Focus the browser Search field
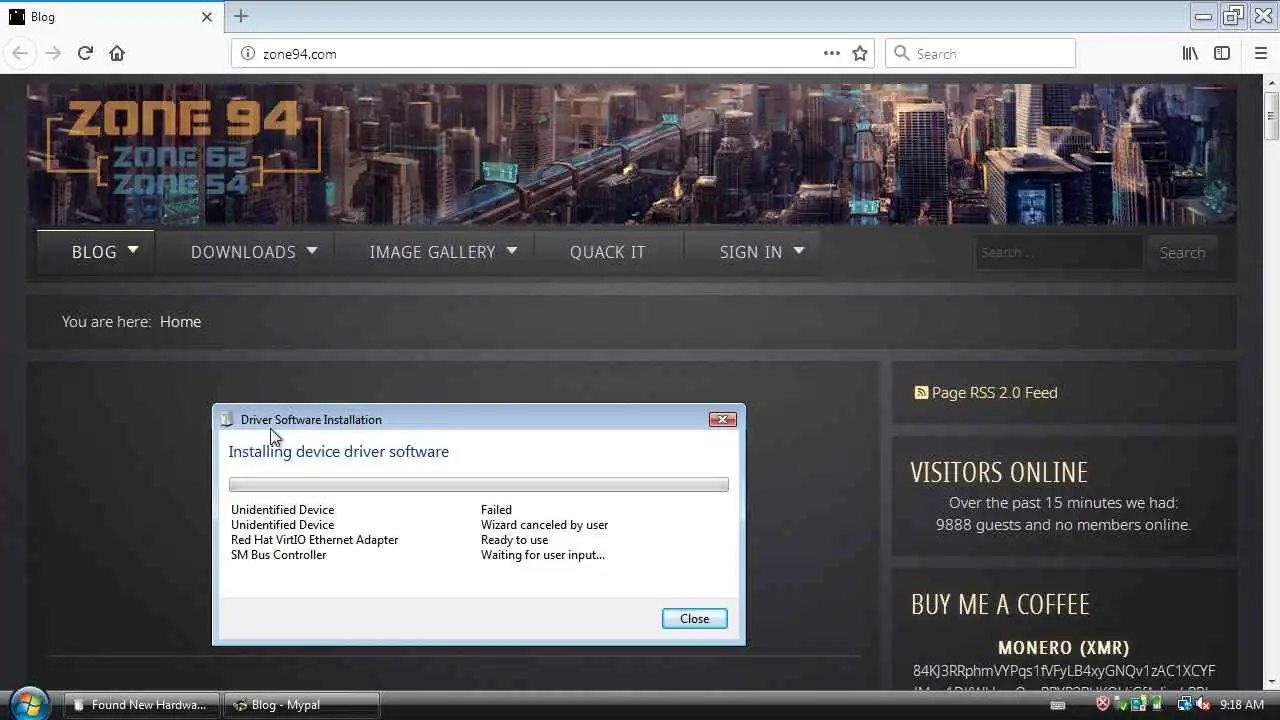 [980, 53]
